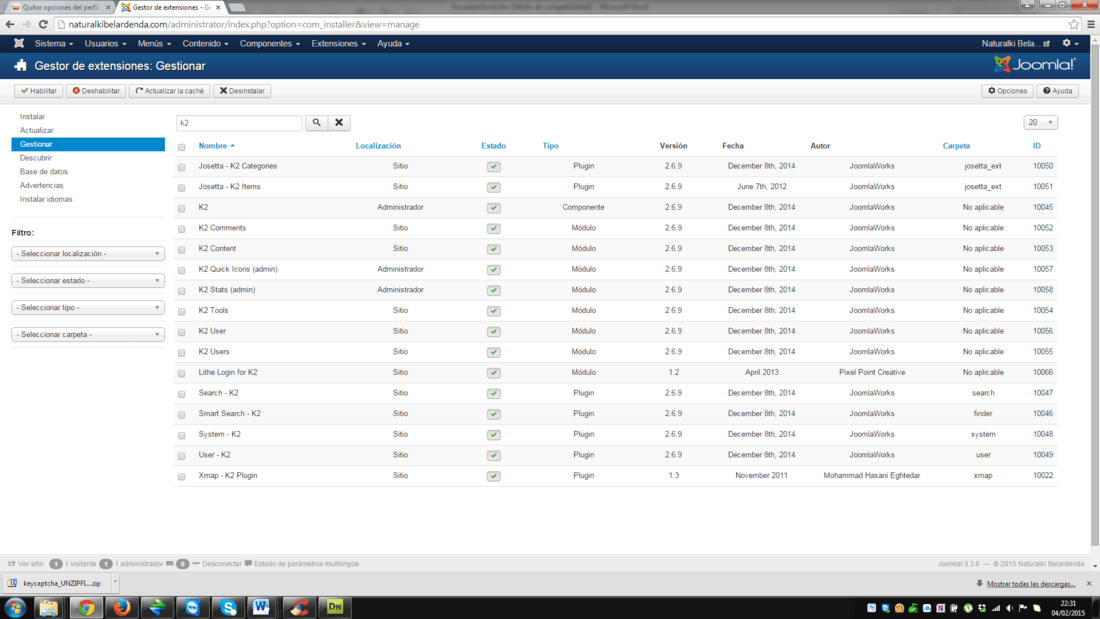Image resolution: width=1100 pixels, height=619 pixels.
Task: Click the Habilitar button
Action: point(39,91)
